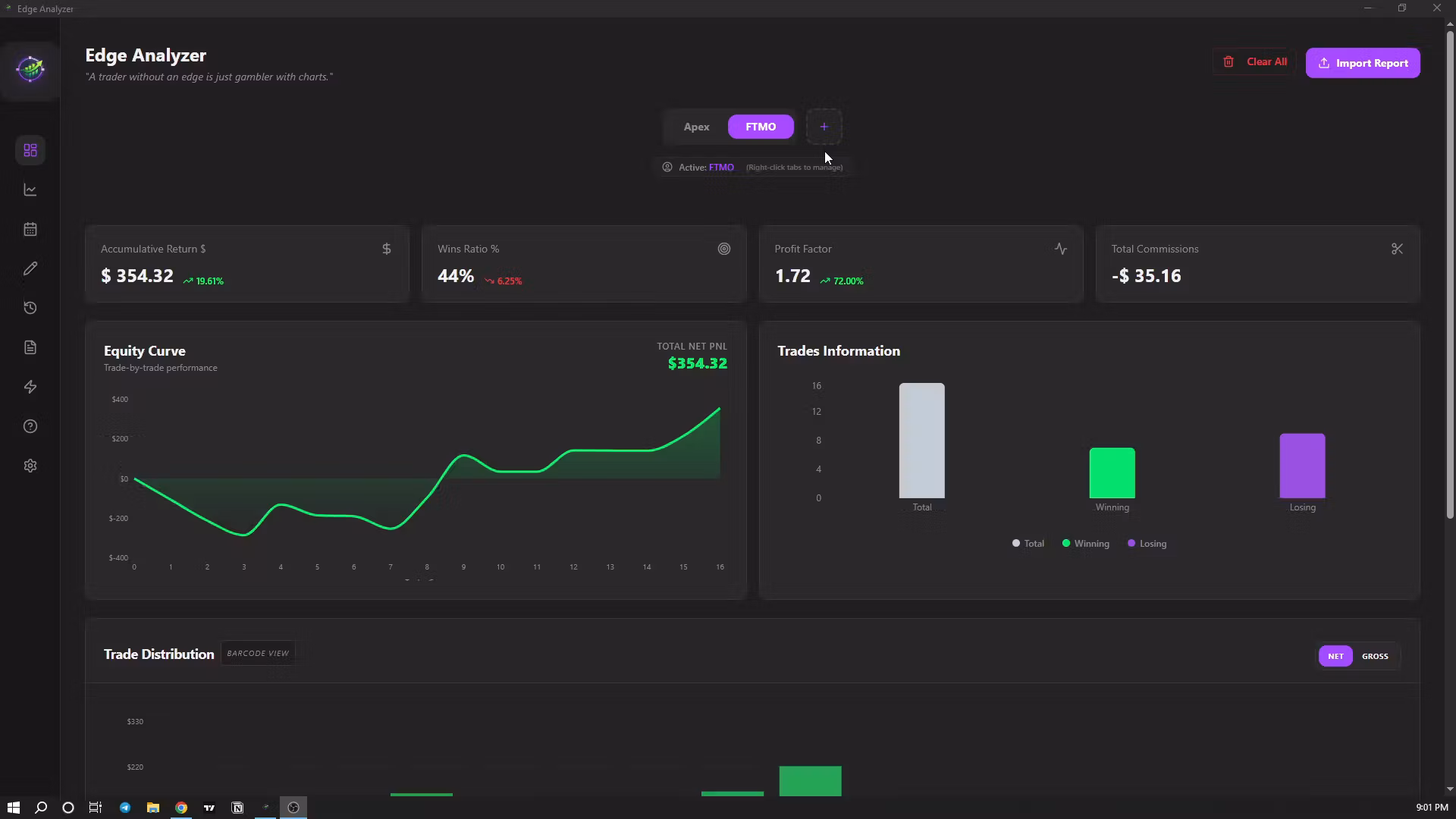Toggle the Losing series in chart legend
The width and height of the screenshot is (1456, 819).
pyautogui.click(x=1147, y=544)
